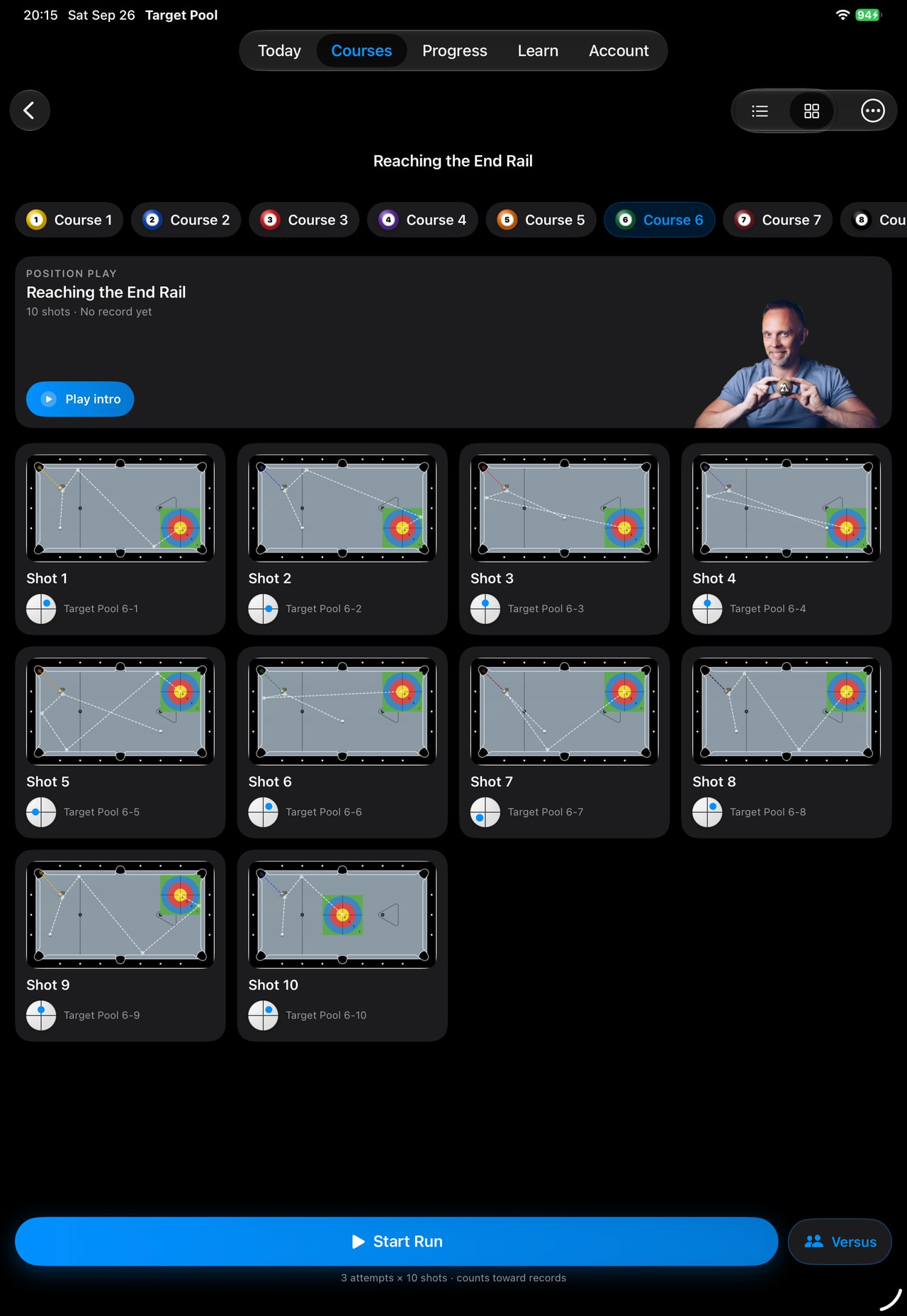Image resolution: width=907 pixels, height=1316 pixels.
Task: Open the Today tab
Action: point(279,51)
